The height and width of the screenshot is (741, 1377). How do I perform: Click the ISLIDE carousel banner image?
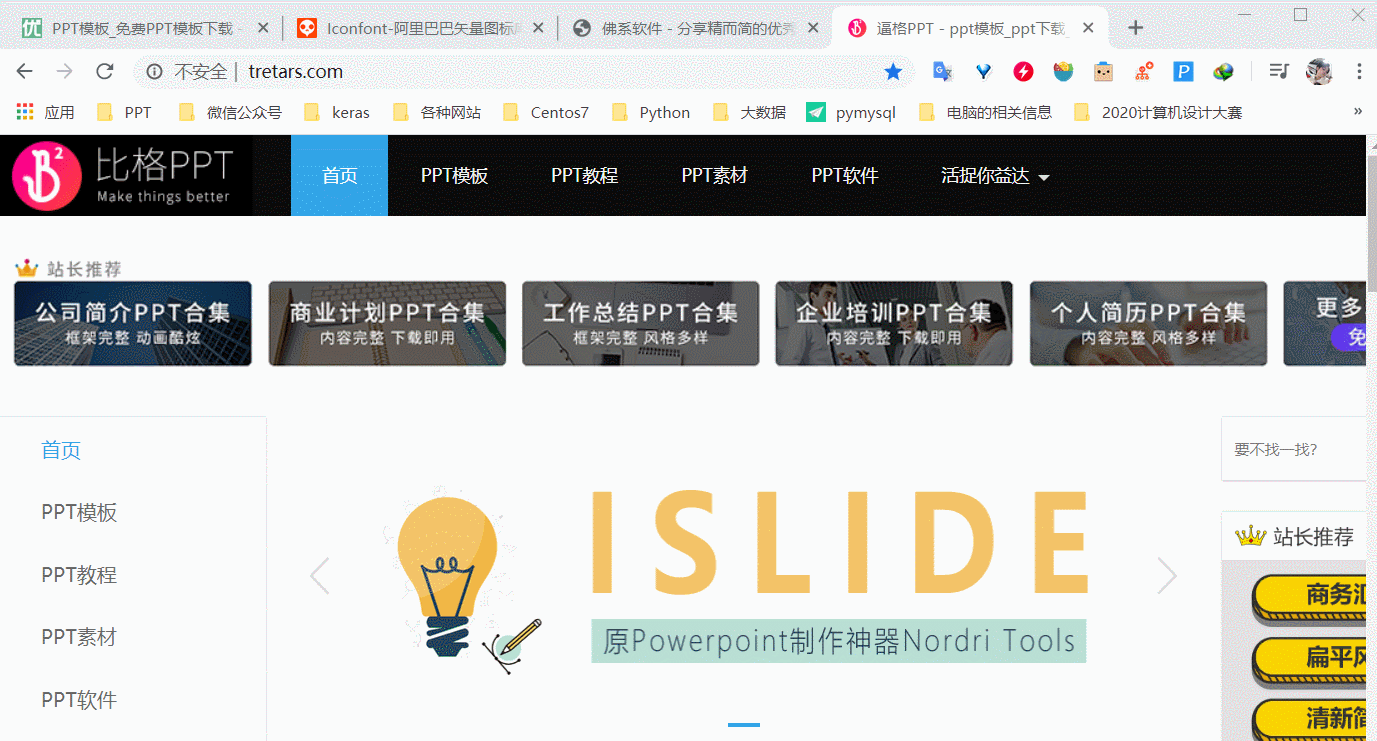[743, 577]
